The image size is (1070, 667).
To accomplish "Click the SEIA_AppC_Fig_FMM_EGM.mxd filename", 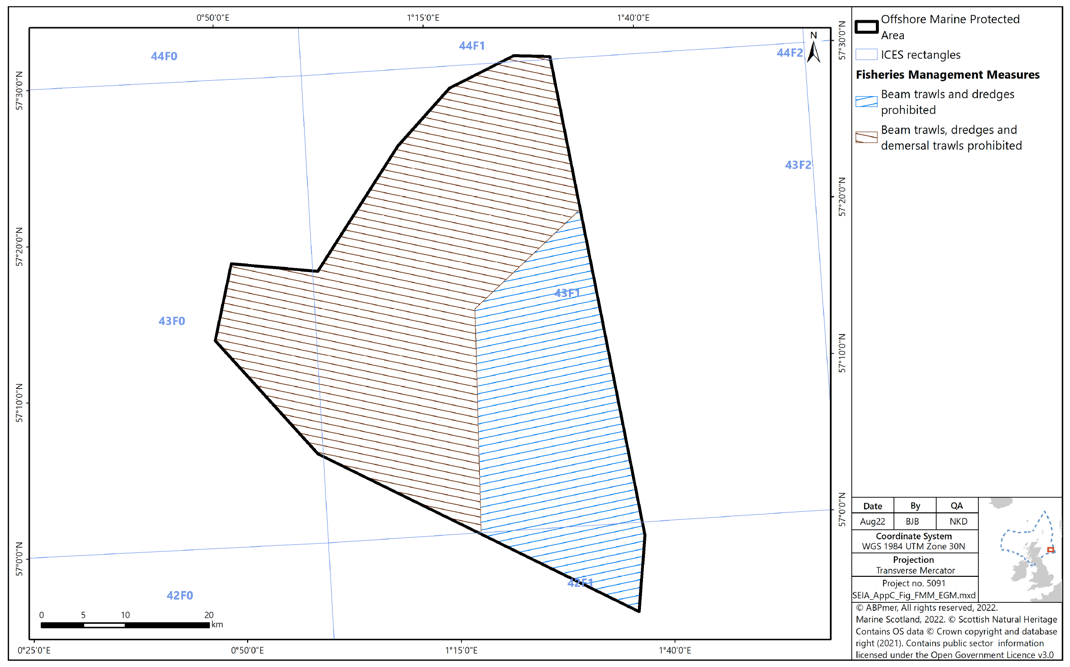I will click(x=913, y=596).
